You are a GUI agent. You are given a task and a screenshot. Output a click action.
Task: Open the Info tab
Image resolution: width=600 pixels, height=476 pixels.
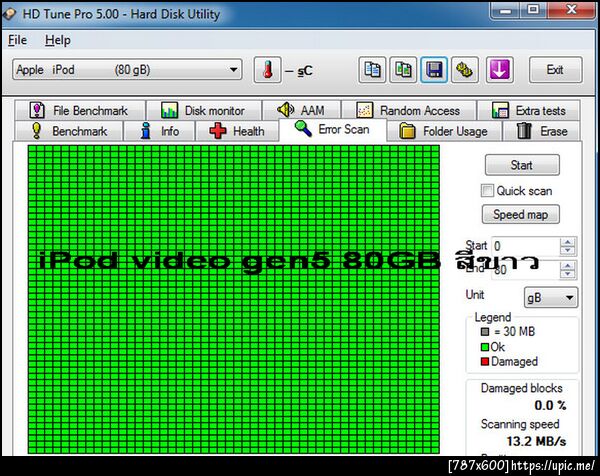[x=159, y=131]
